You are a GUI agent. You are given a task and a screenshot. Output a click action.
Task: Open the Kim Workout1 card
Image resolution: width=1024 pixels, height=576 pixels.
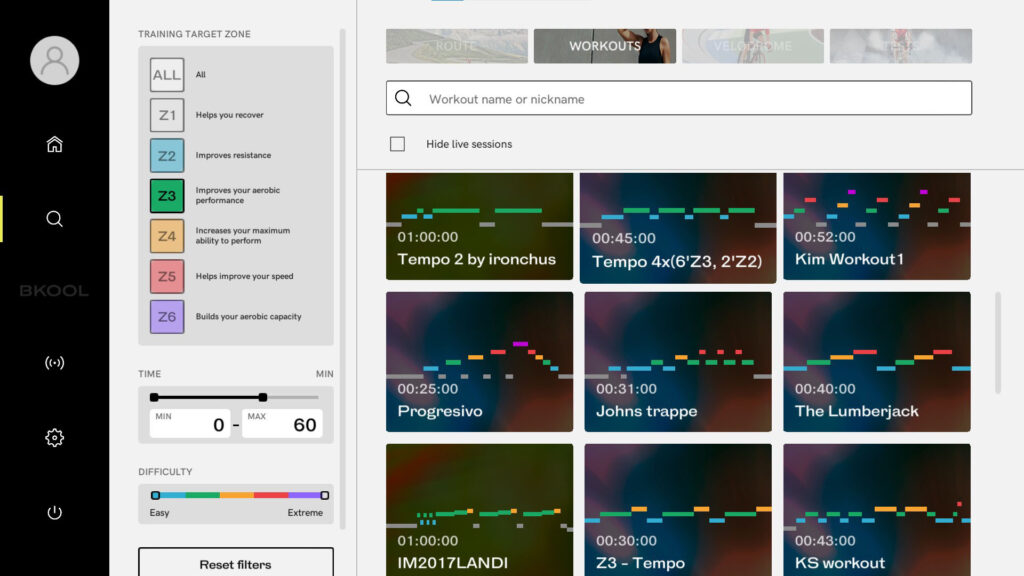(877, 226)
